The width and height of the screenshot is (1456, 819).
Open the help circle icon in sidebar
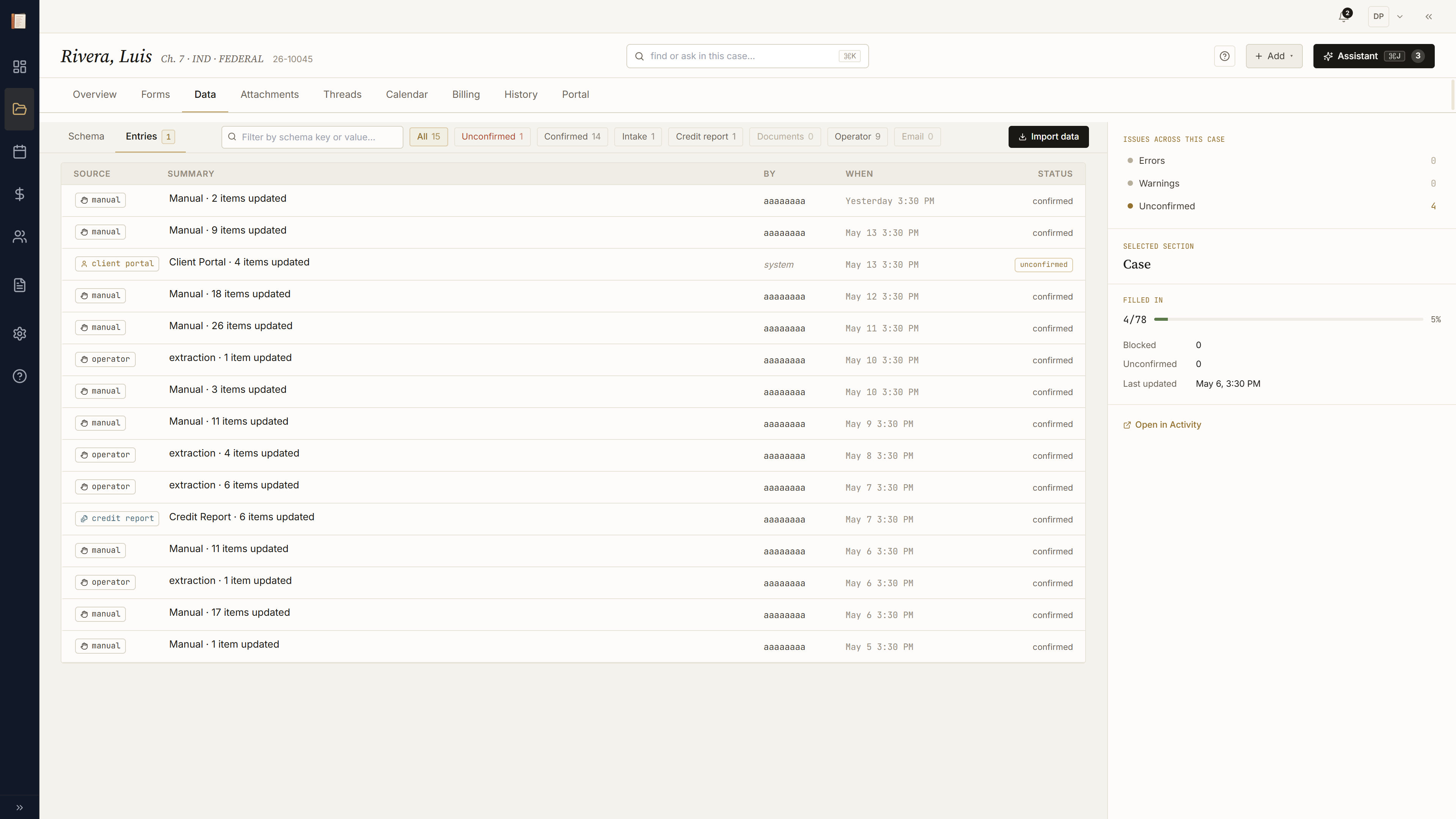[19, 376]
